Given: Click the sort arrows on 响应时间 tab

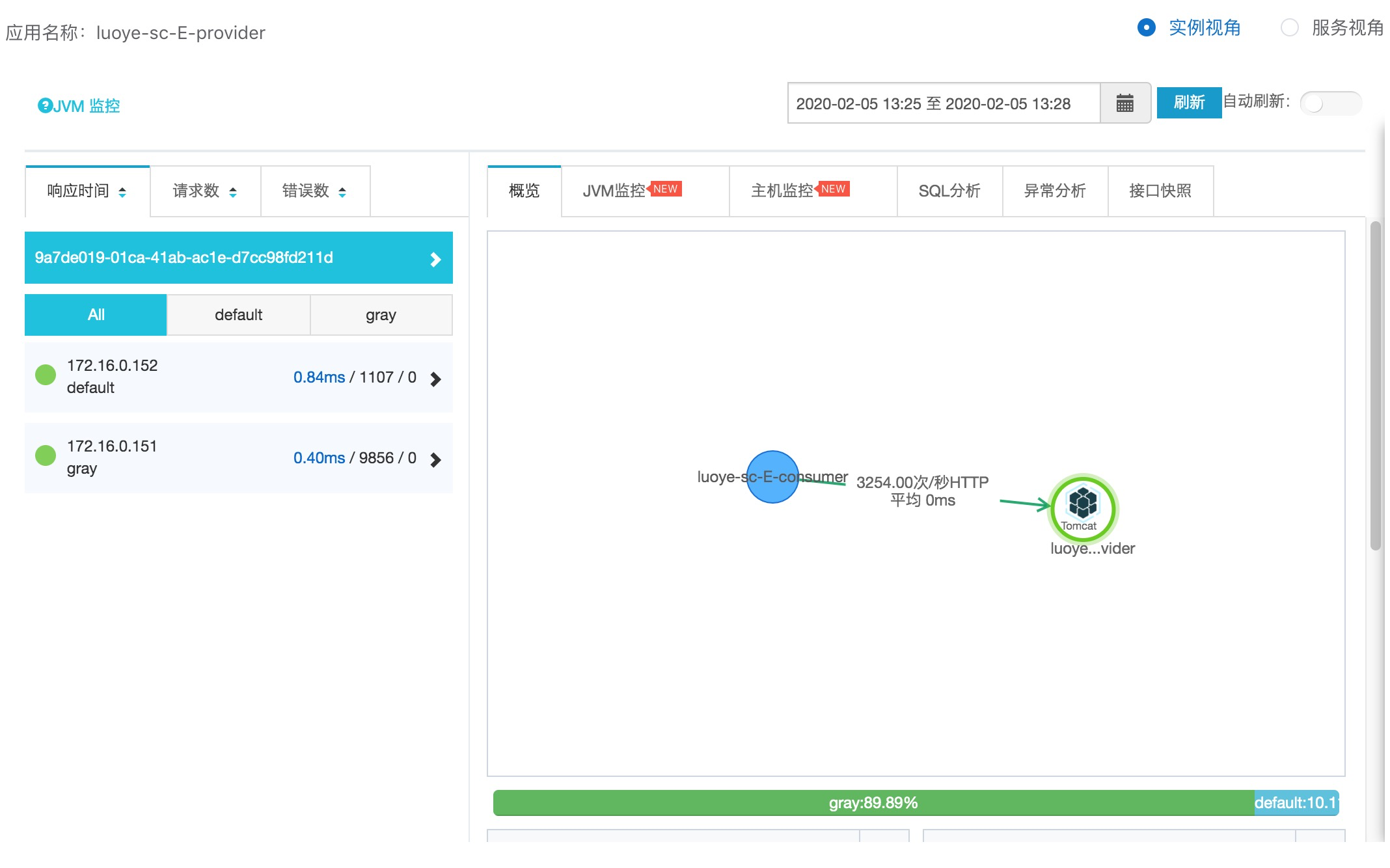Looking at the screenshot, I should coord(122,191).
